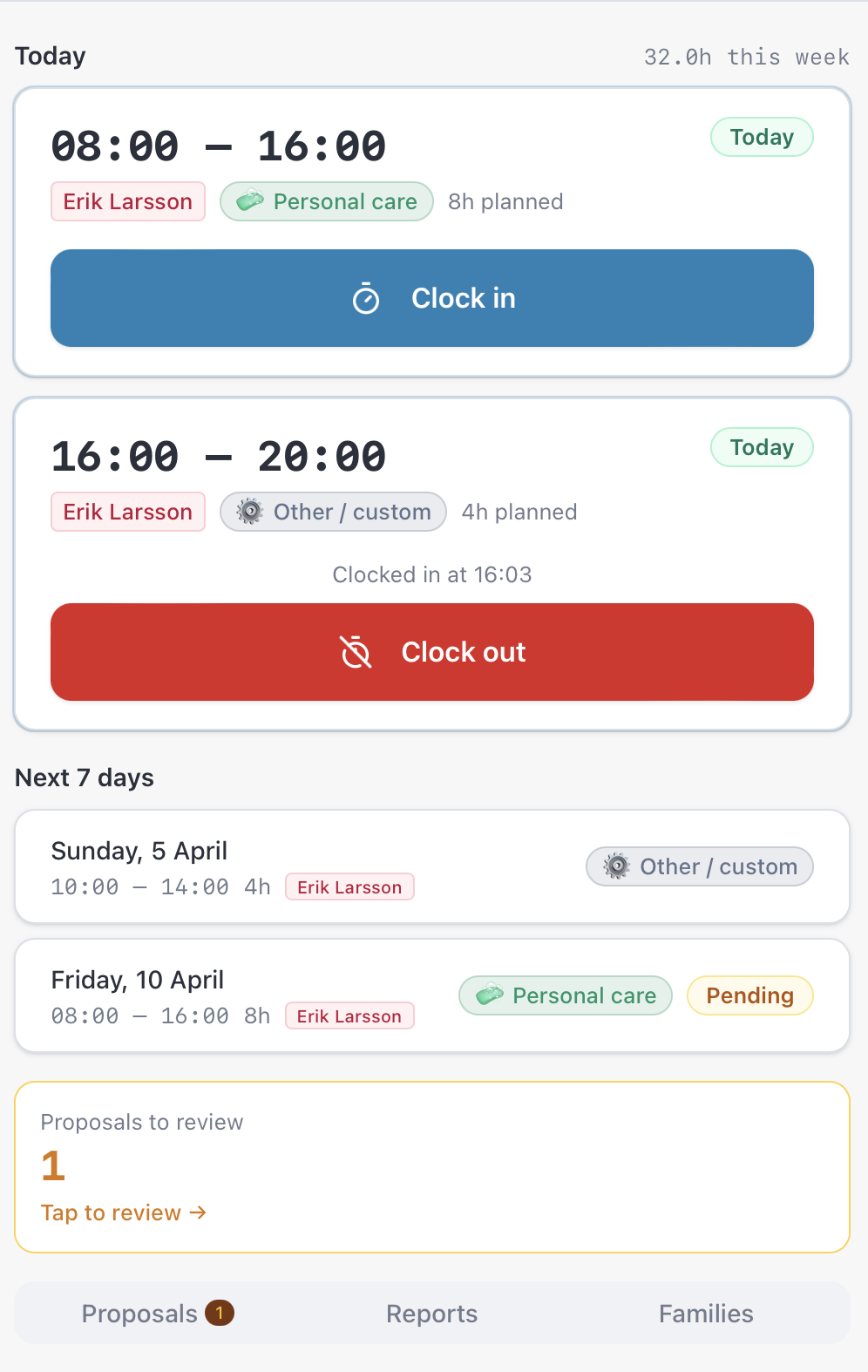Click the gear icon on Sunday's Other / custom badge

pos(617,866)
